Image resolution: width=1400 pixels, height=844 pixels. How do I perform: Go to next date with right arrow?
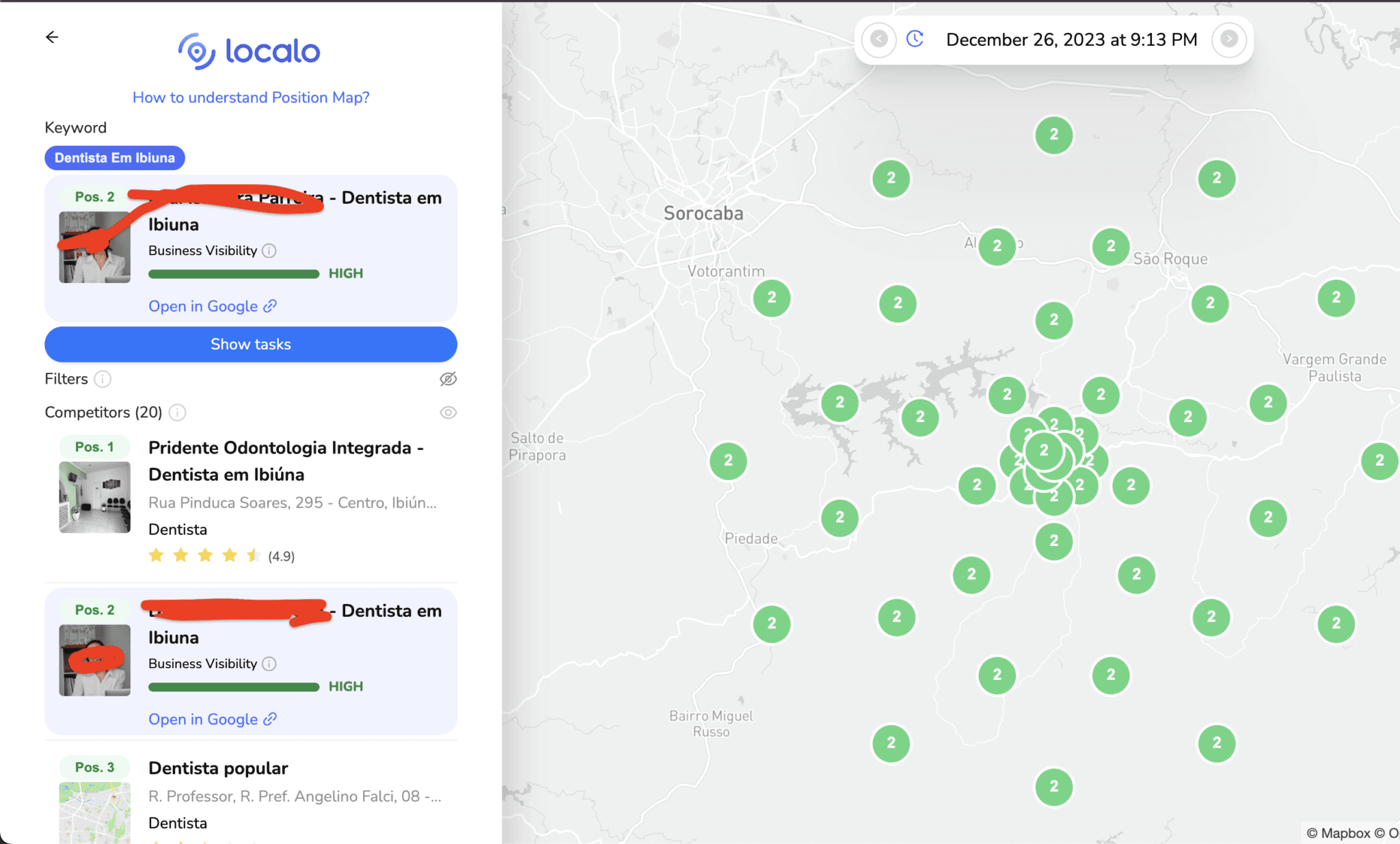(x=1229, y=39)
